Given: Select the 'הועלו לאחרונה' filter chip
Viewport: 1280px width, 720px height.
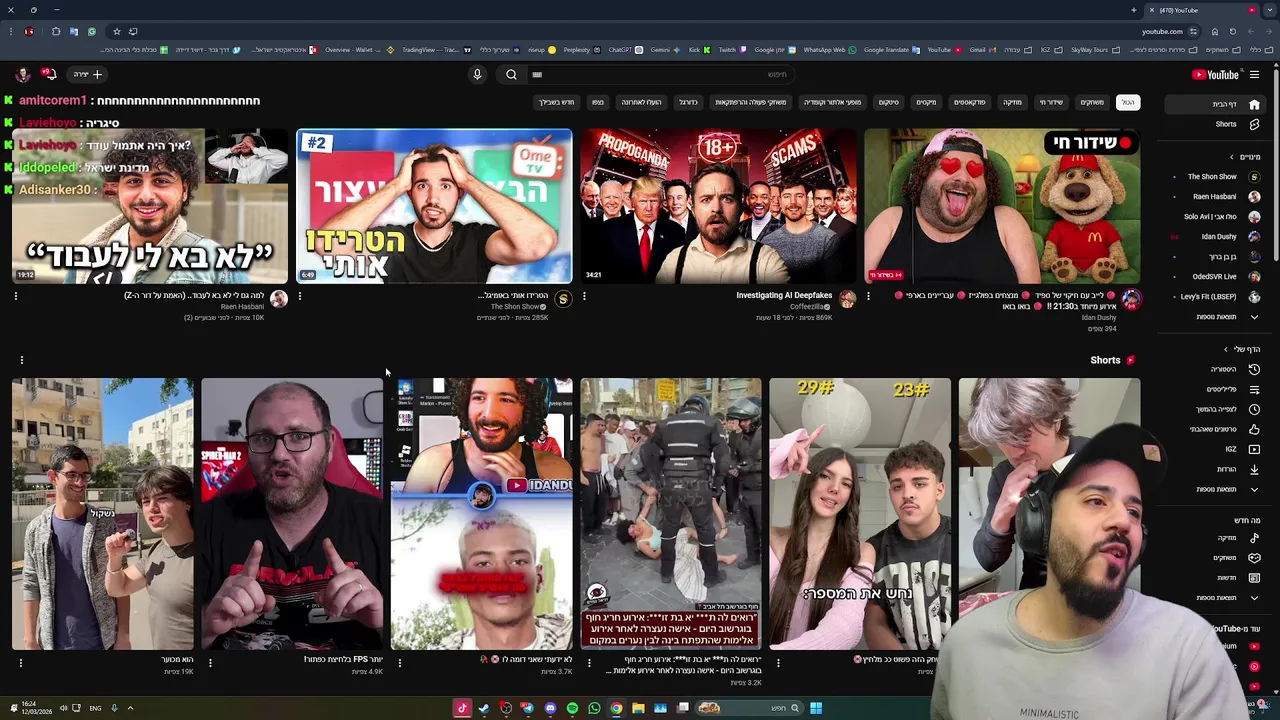Looking at the screenshot, I should click(x=641, y=102).
